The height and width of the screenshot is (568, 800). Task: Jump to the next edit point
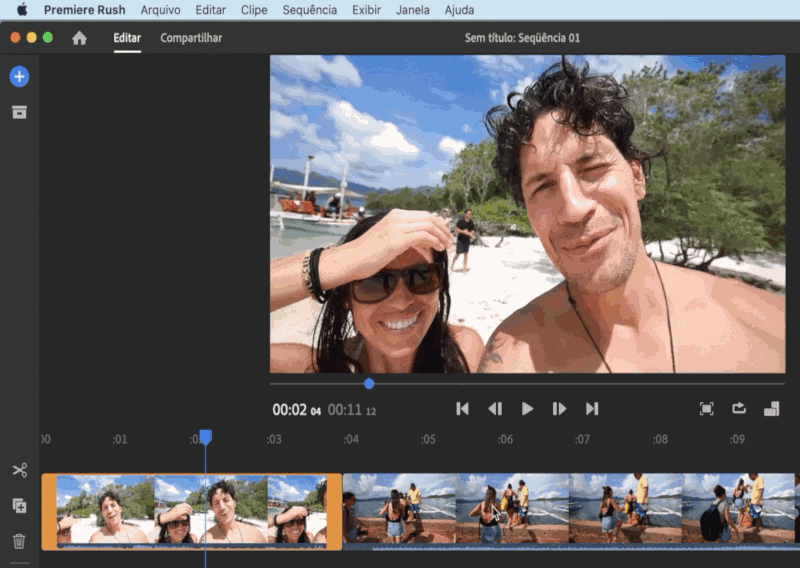click(592, 409)
